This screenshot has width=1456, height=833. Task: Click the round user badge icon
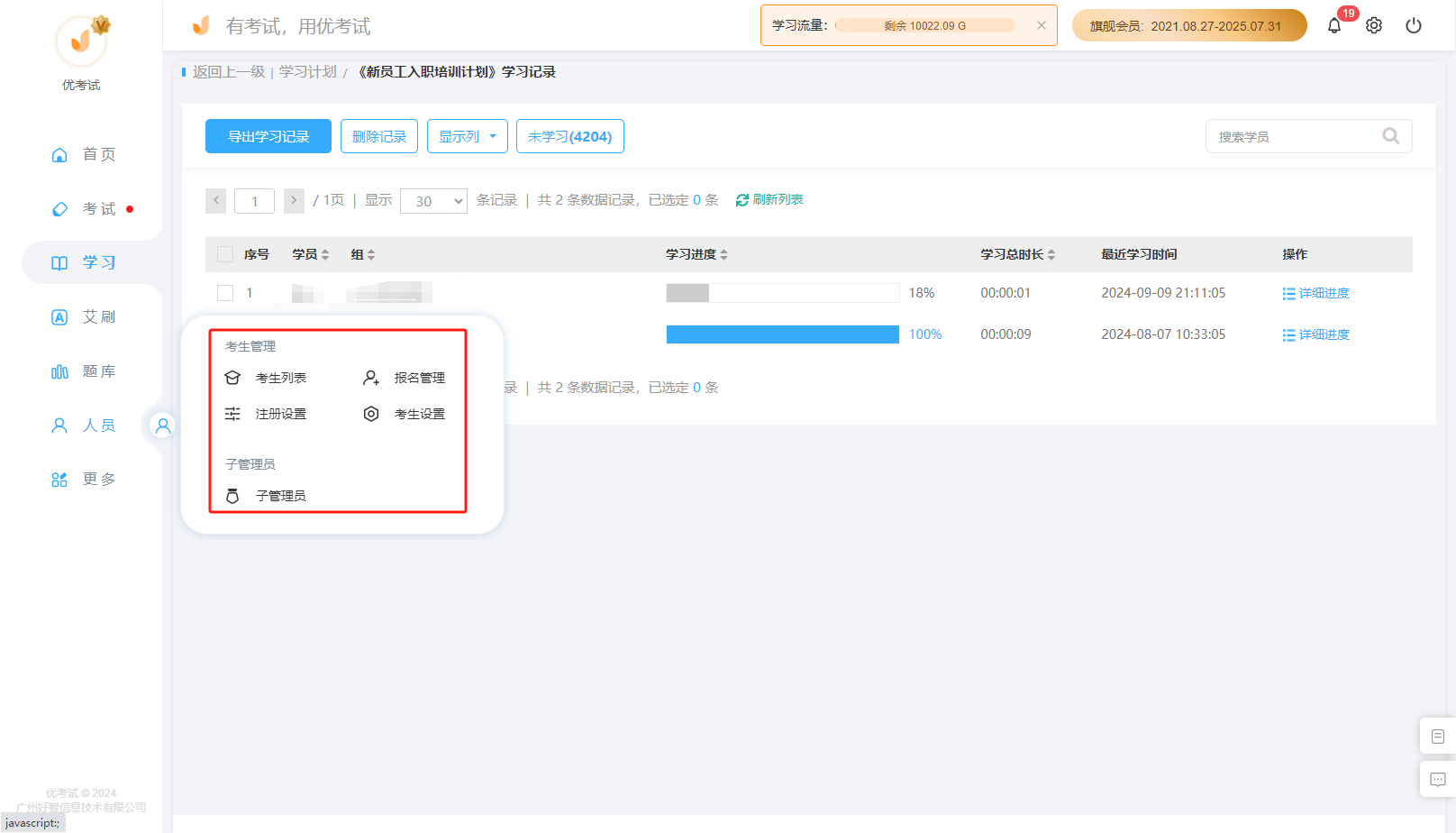coord(162,426)
